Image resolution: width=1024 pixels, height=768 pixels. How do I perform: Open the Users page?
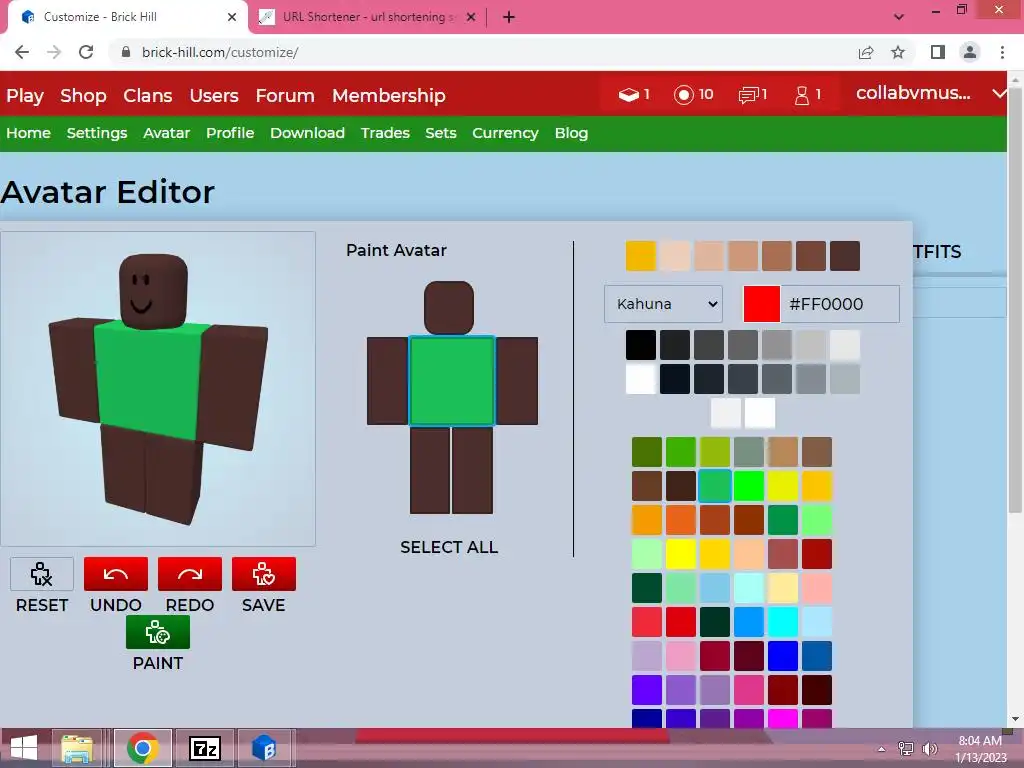[x=214, y=95]
